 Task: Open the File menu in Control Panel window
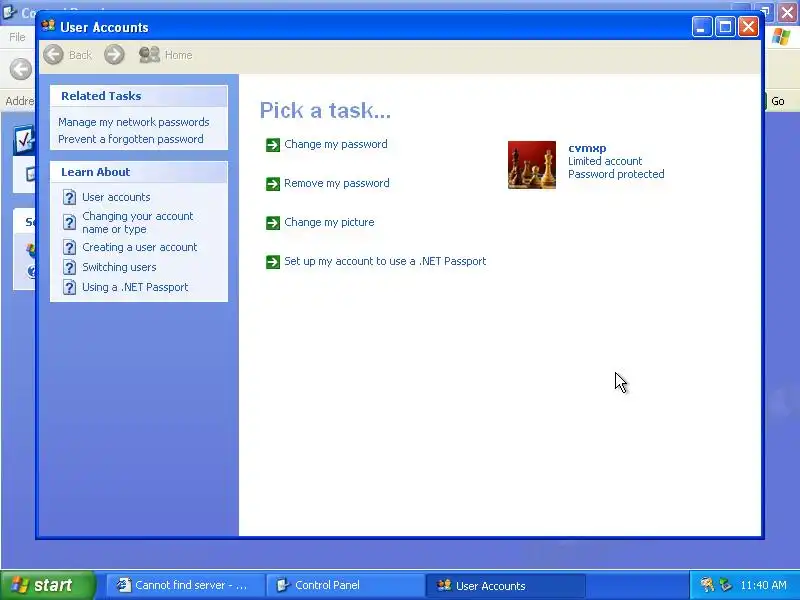tap(17, 37)
